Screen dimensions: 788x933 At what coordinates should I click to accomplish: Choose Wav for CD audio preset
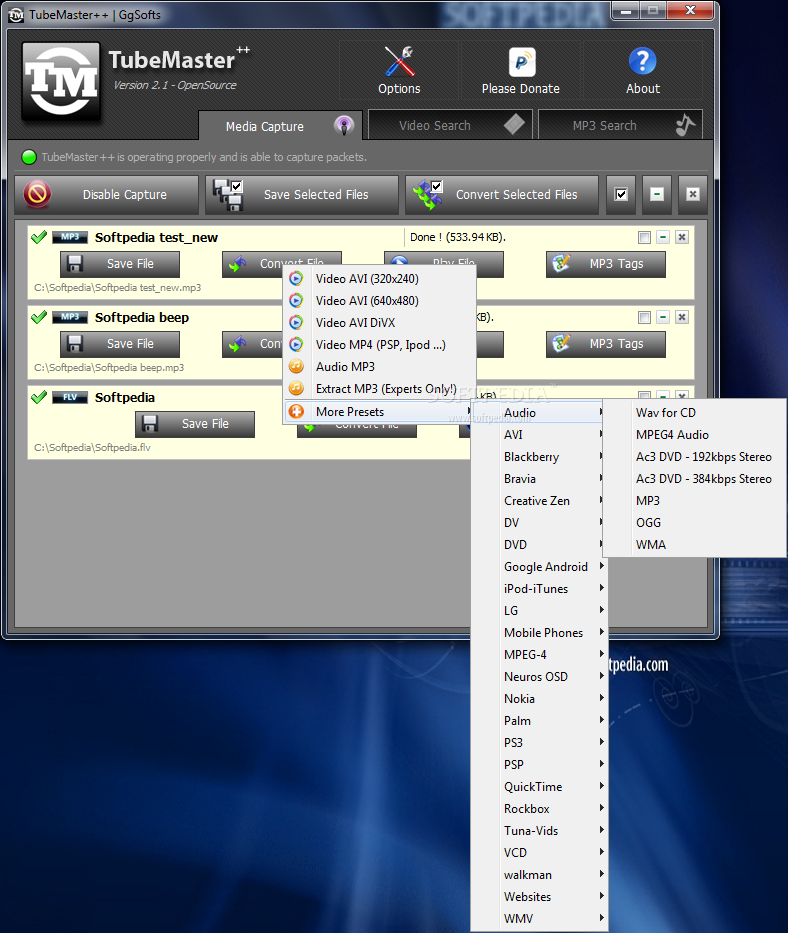point(695,413)
